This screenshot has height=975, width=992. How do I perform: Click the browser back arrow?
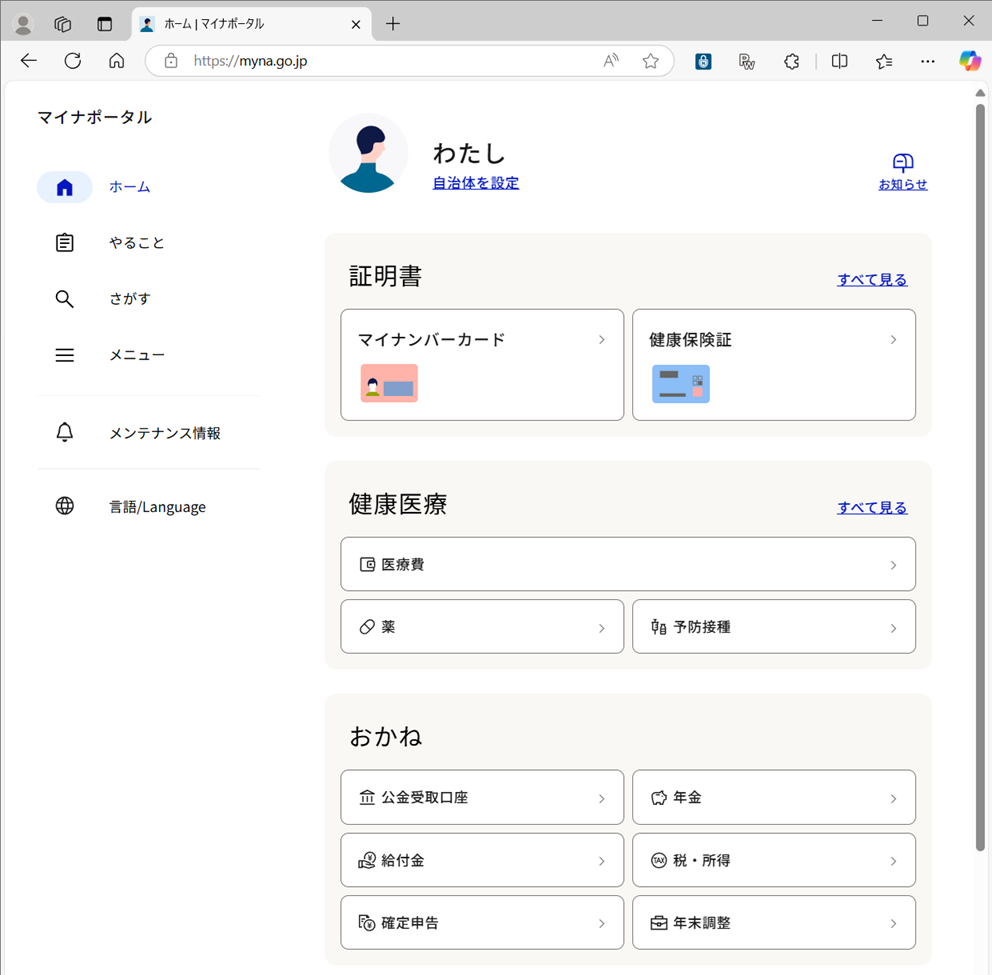point(29,61)
